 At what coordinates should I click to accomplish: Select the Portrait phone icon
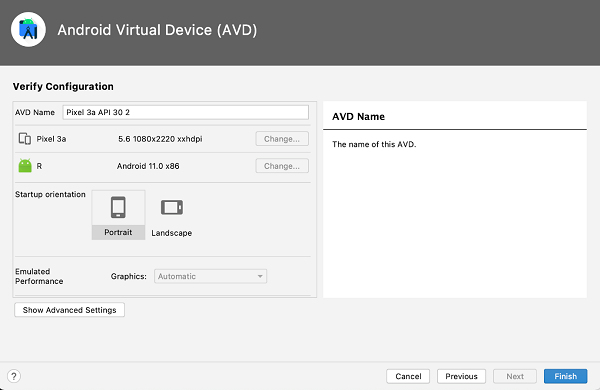tap(118, 207)
